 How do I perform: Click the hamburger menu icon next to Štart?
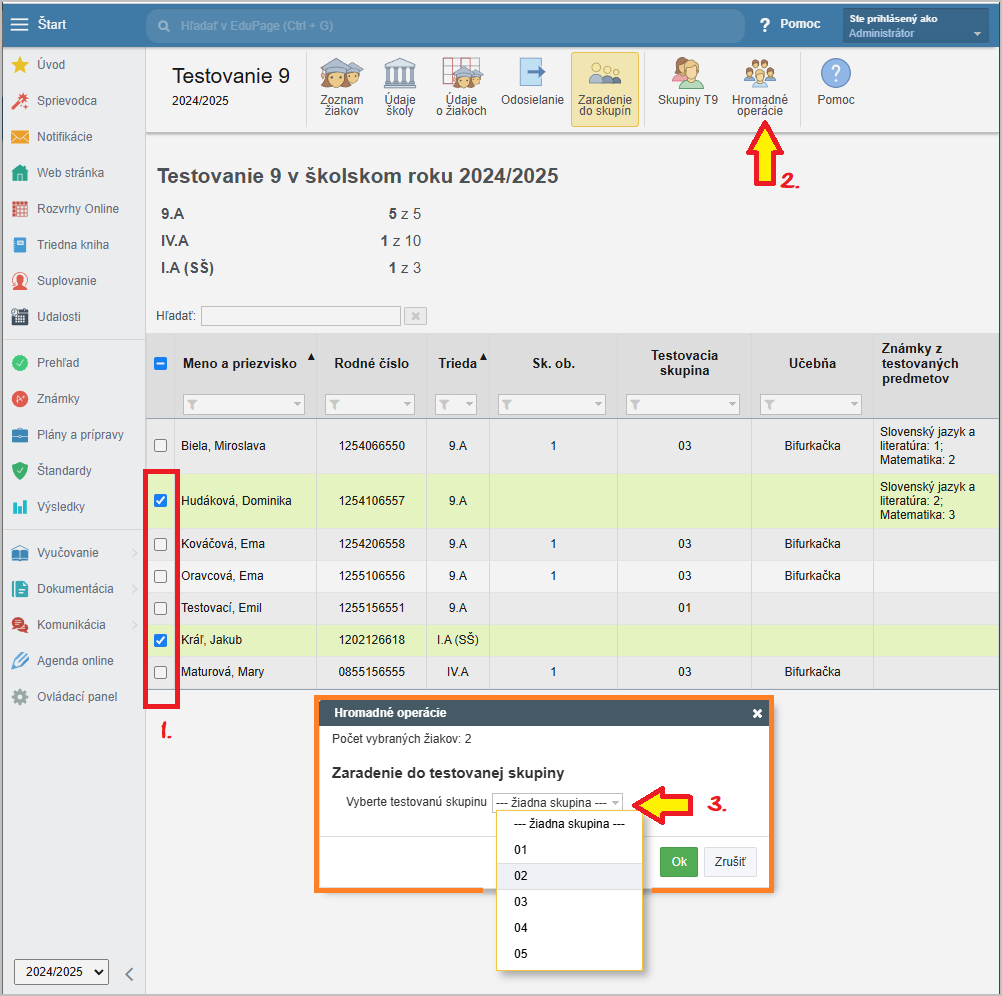[x=20, y=24]
